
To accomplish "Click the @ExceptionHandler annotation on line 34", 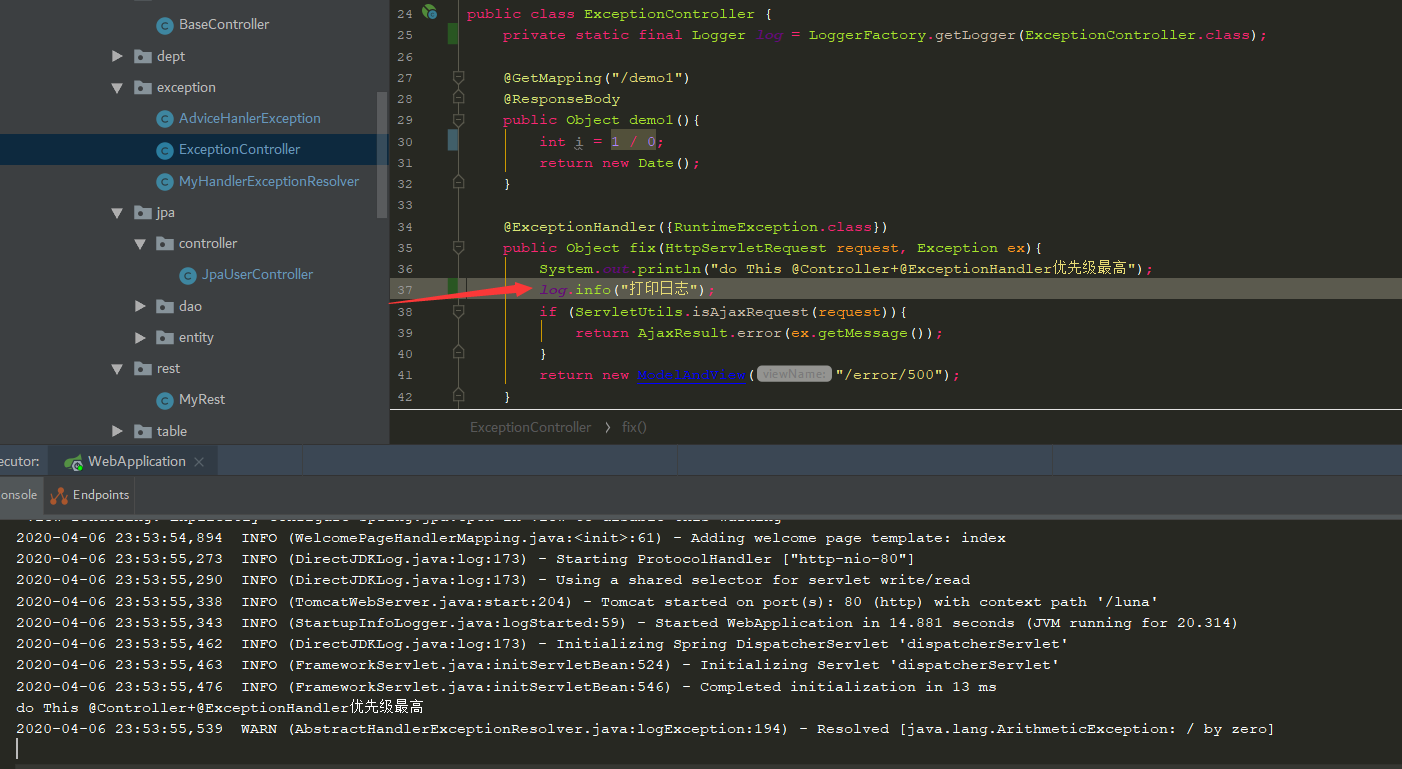I will tap(695, 226).
